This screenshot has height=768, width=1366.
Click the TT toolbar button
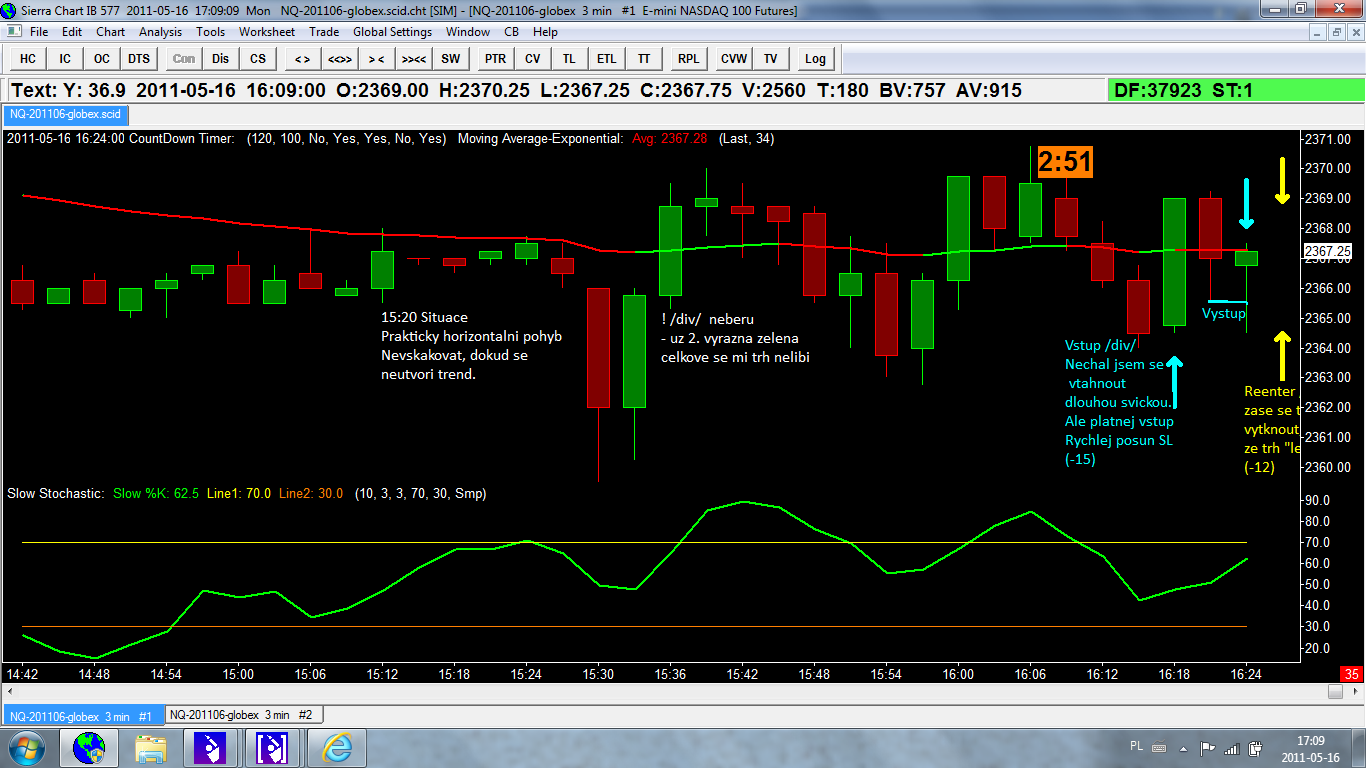click(x=644, y=58)
